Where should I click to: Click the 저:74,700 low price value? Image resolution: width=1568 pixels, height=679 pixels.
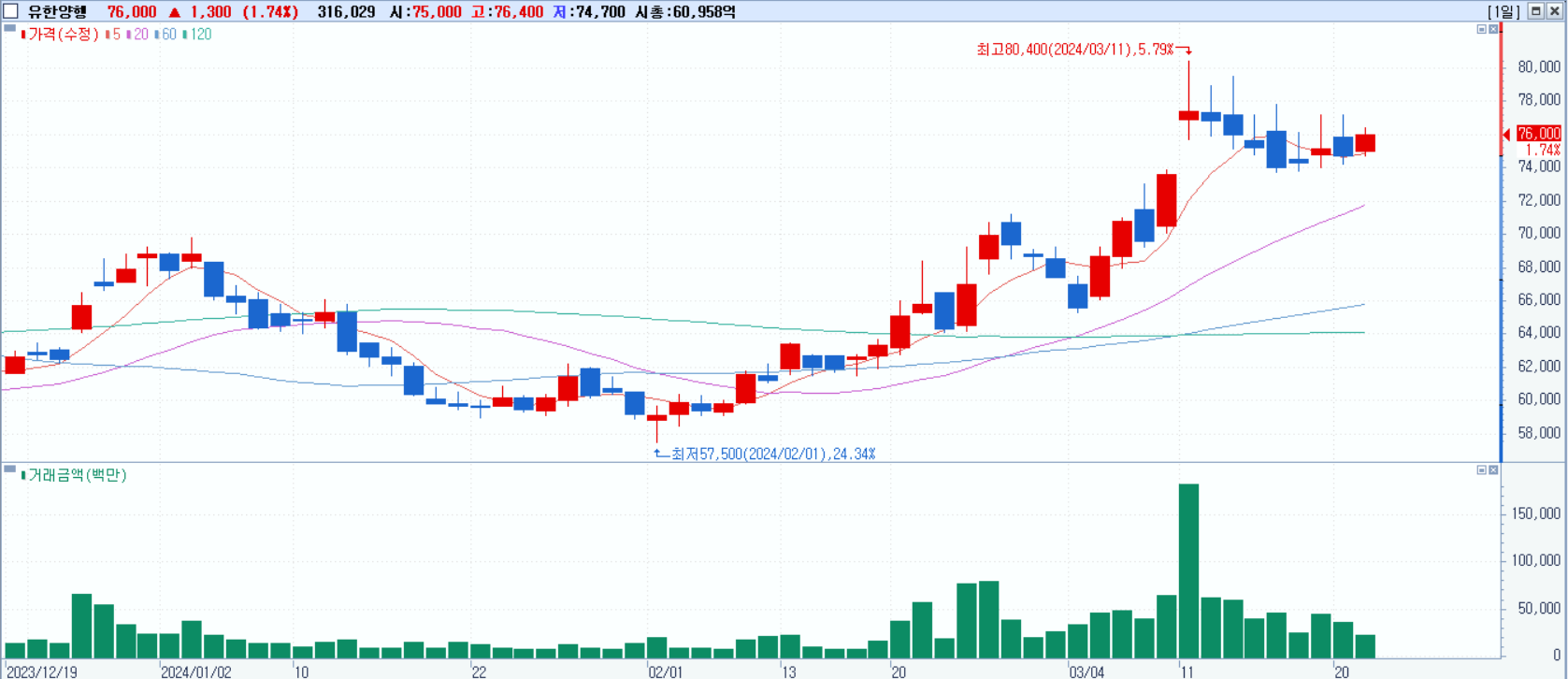click(589, 11)
